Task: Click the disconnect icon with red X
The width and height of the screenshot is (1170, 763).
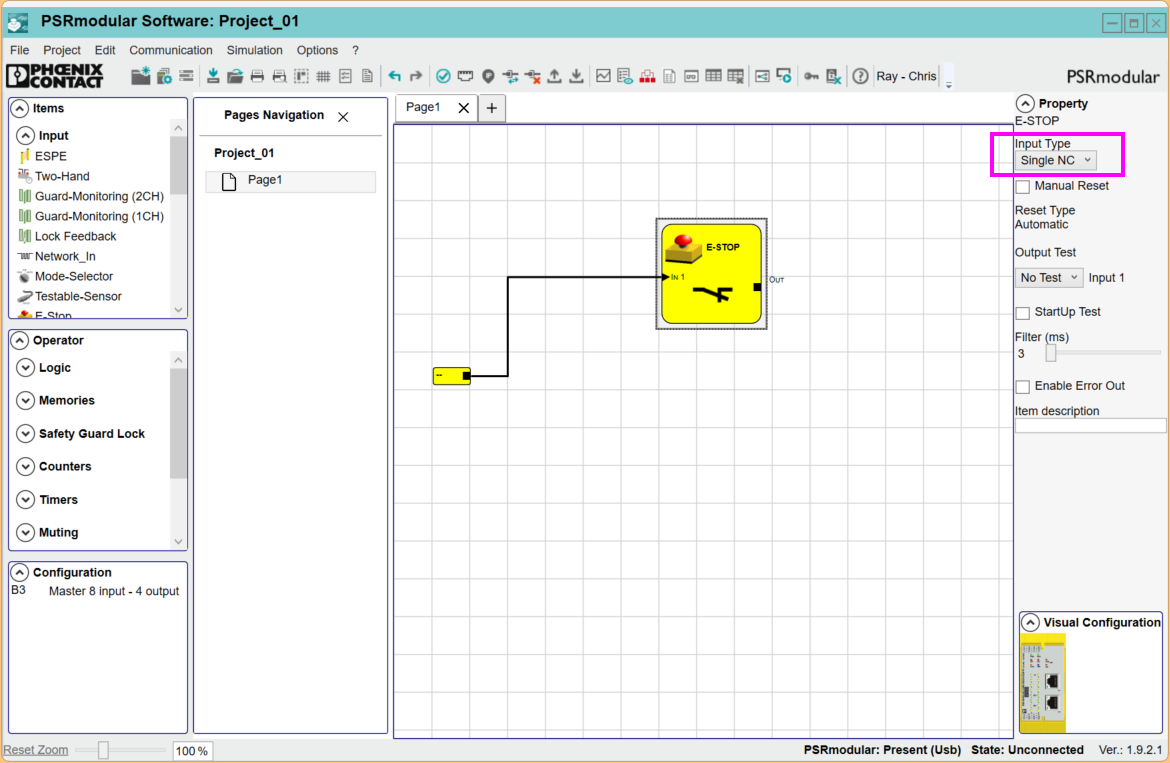Action: 533,75
